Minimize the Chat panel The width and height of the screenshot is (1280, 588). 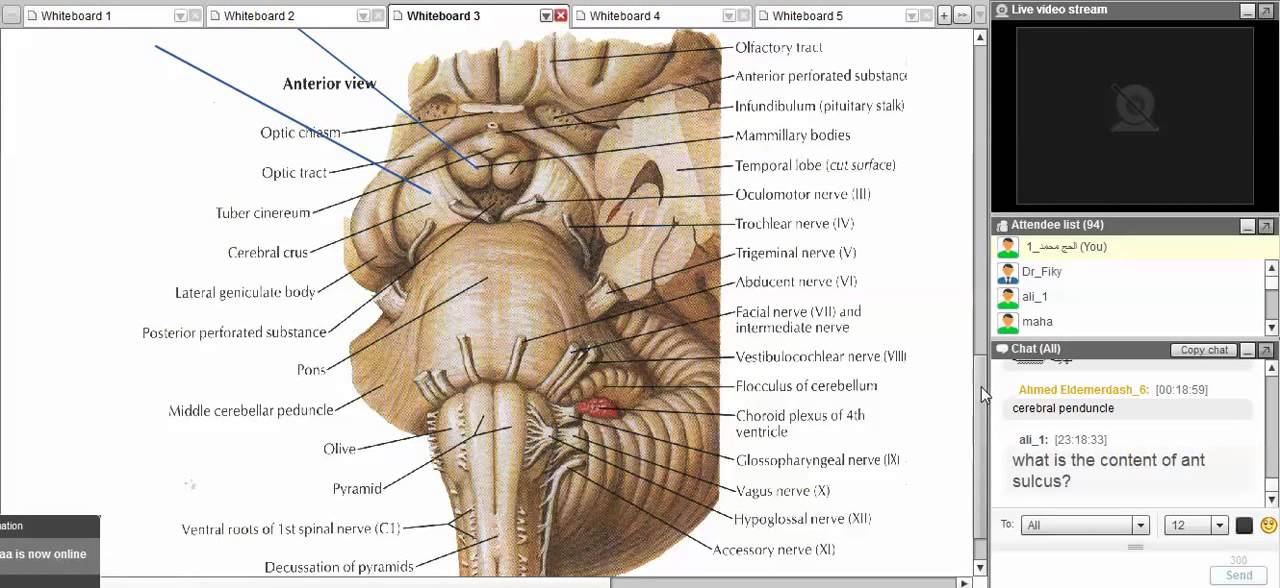[x=1248, y=351]
